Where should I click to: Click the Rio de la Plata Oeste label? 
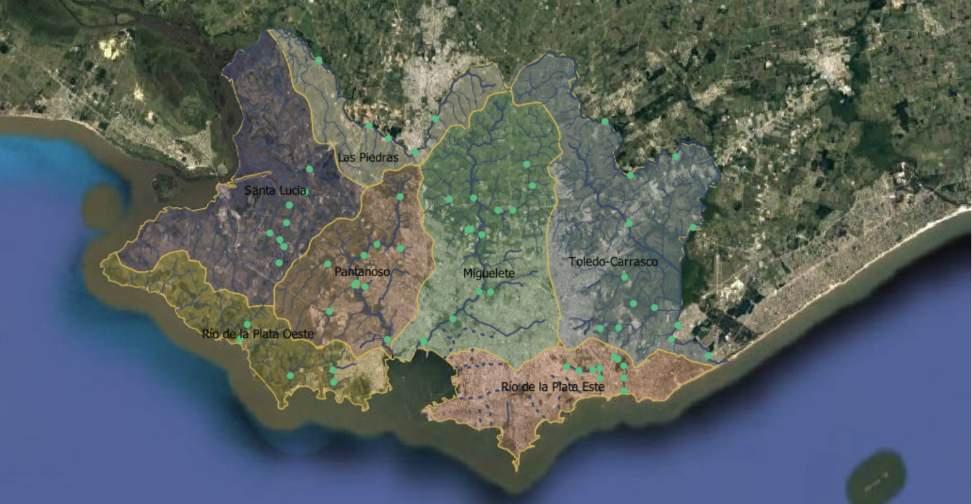[x=258, y=334]
